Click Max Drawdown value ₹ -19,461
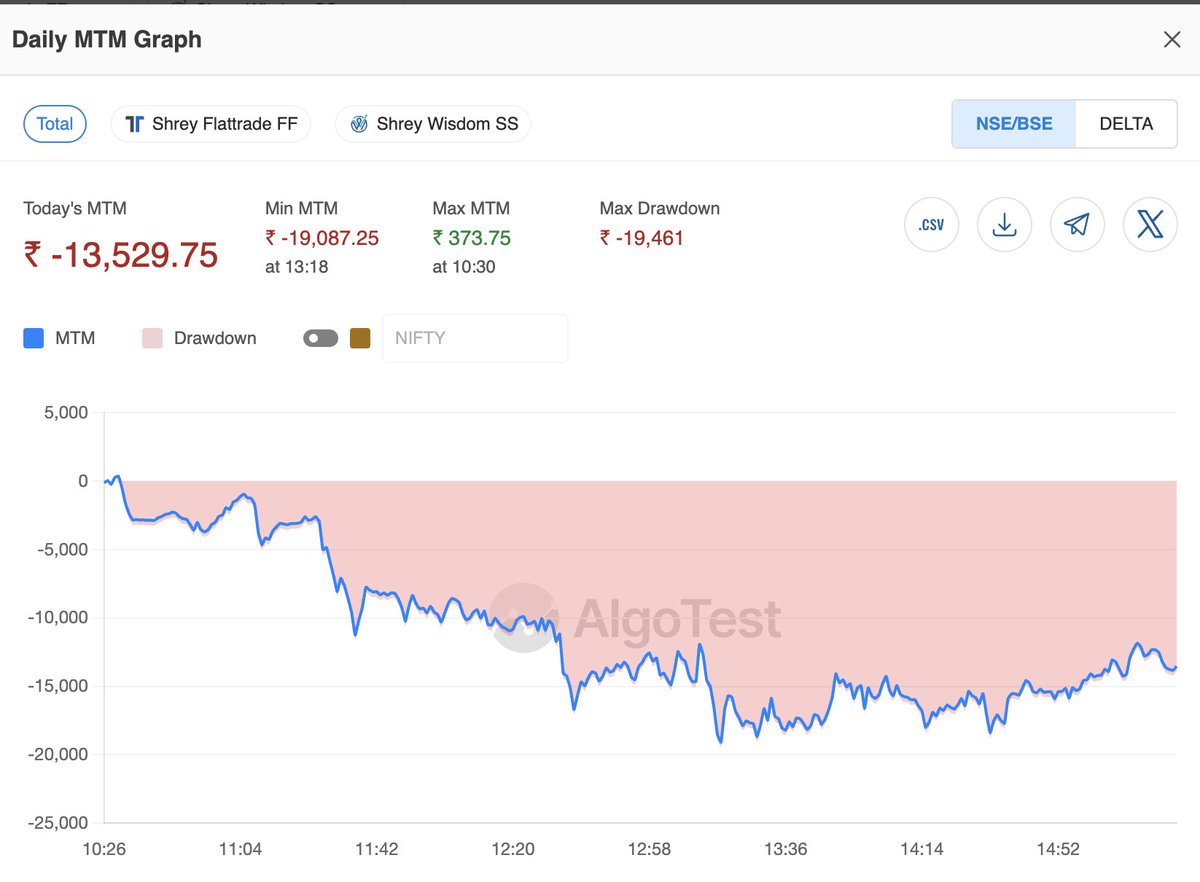Viewport: 1200px width, 882px height. click(x=642, y=238)
